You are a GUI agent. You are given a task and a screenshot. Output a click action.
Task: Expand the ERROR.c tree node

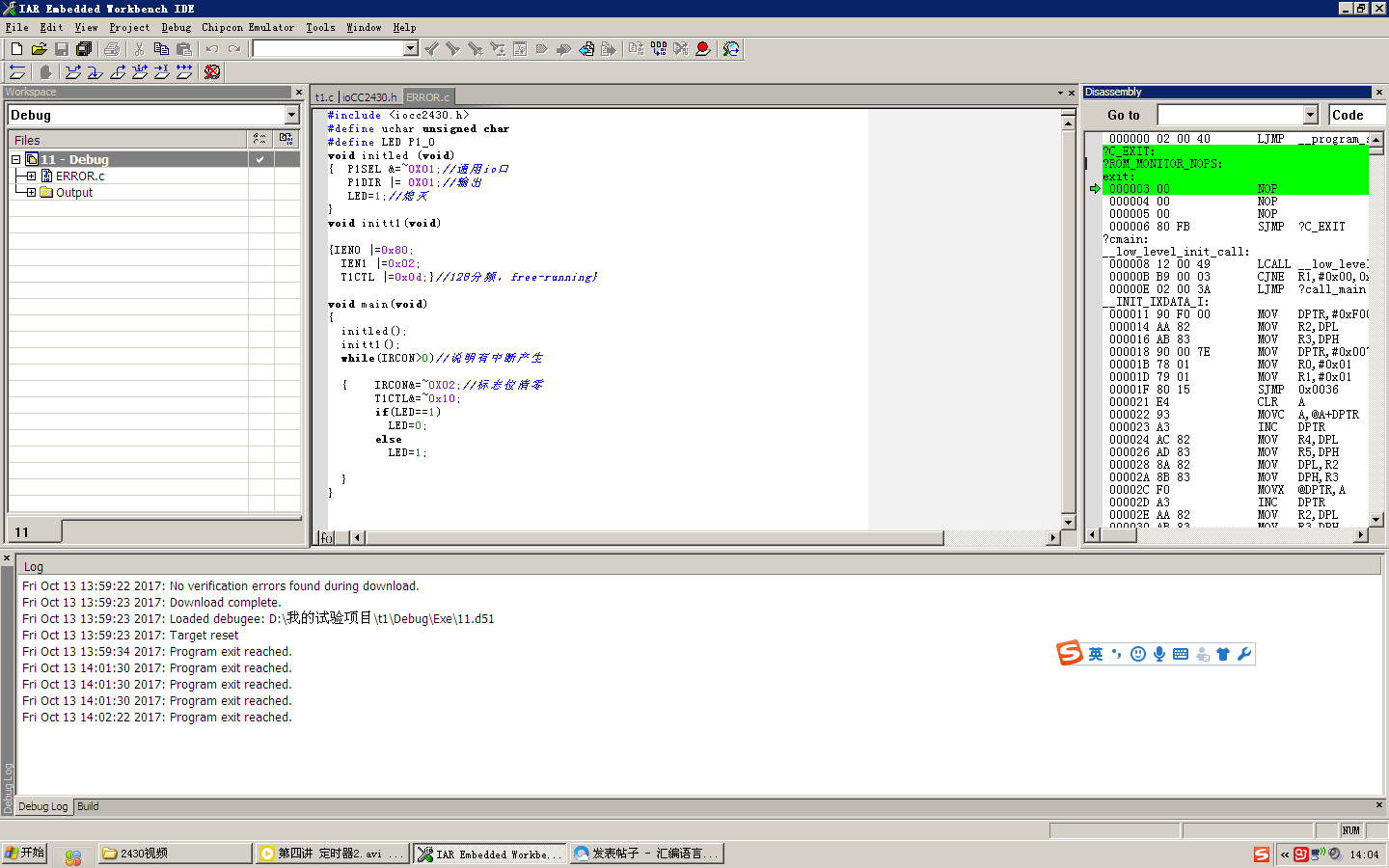pos(31,176)
